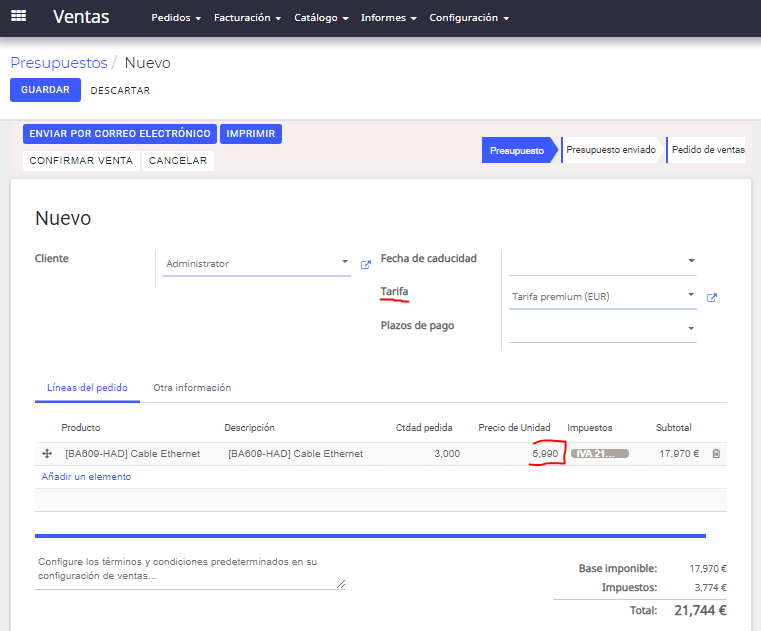Open the Informes menu
Viewport: 761px width, 631px height.
388,18
